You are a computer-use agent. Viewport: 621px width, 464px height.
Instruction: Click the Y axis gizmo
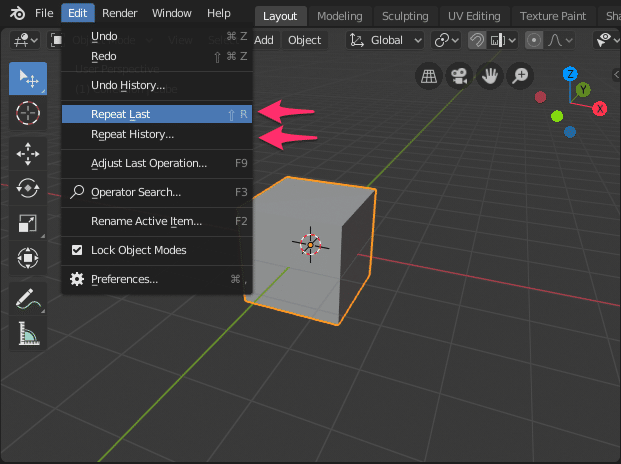pos(583,89)
